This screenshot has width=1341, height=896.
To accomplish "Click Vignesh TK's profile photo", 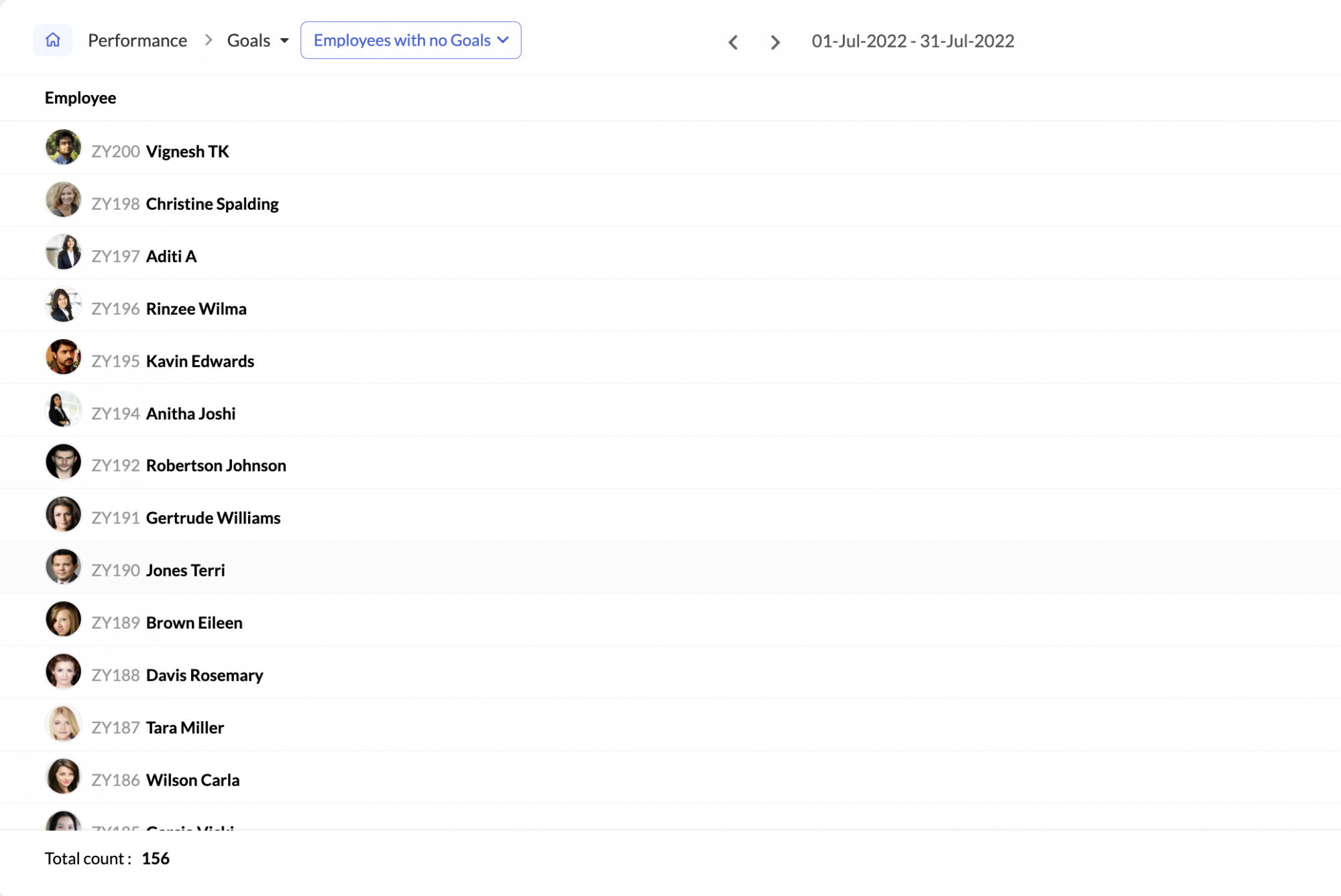I will click(x=63, y=147).
